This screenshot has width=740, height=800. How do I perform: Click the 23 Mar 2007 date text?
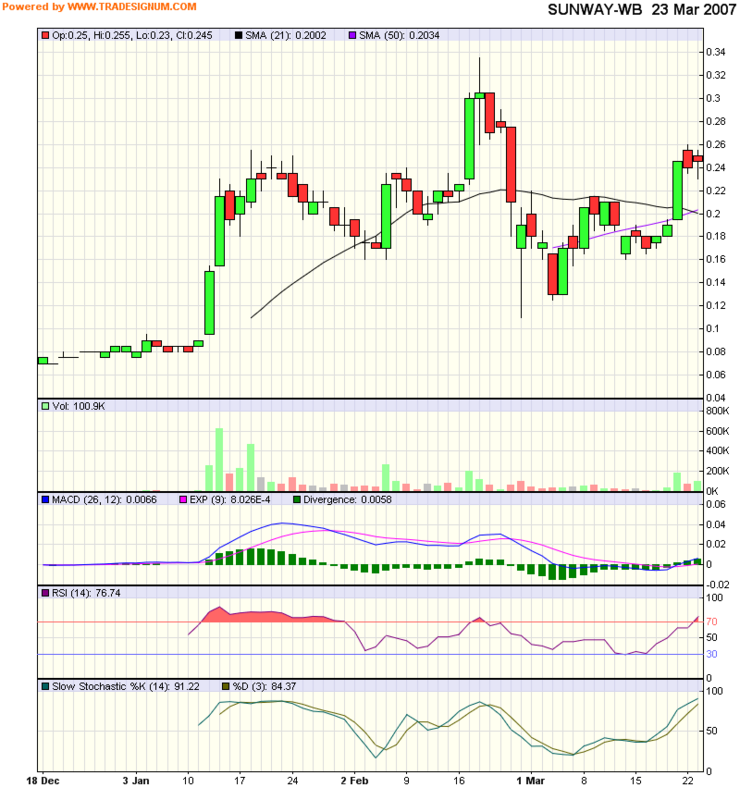[x=694, y=9]
